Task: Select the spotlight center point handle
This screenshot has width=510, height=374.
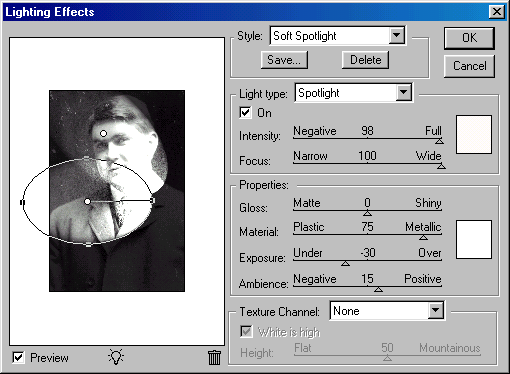Action: pos(87,201)
